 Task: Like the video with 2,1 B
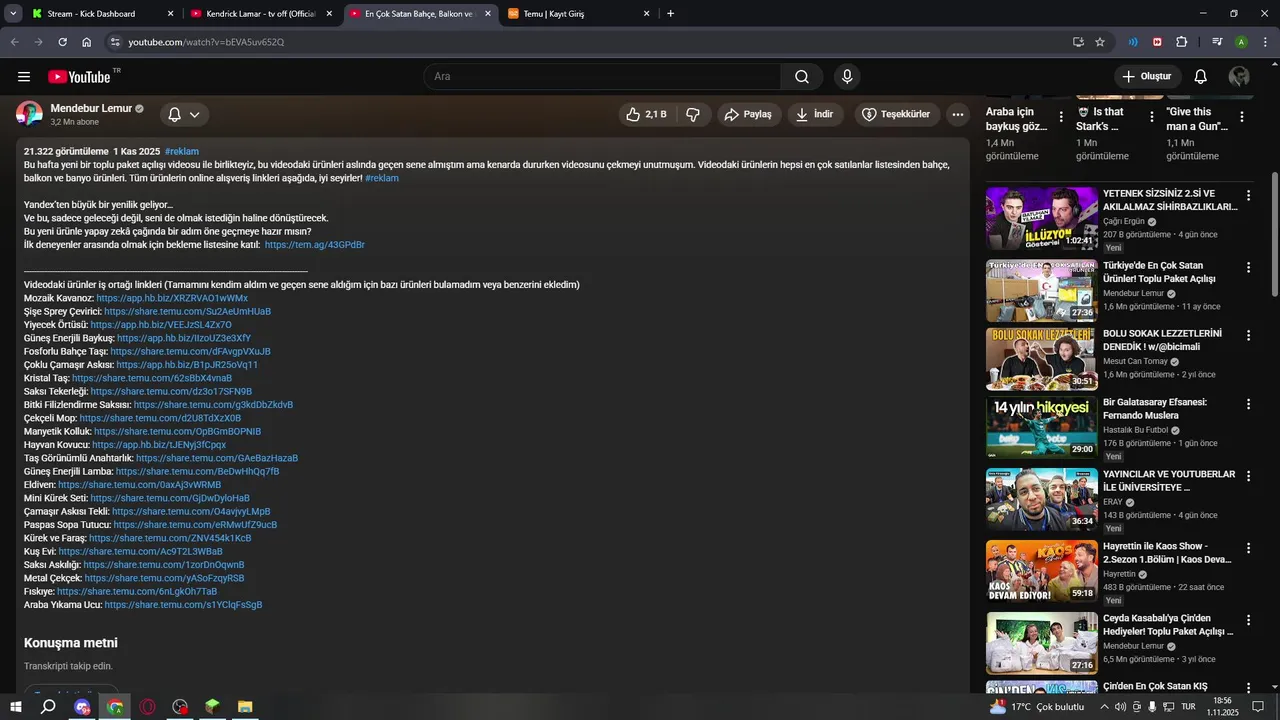click(x=646, y=115)
